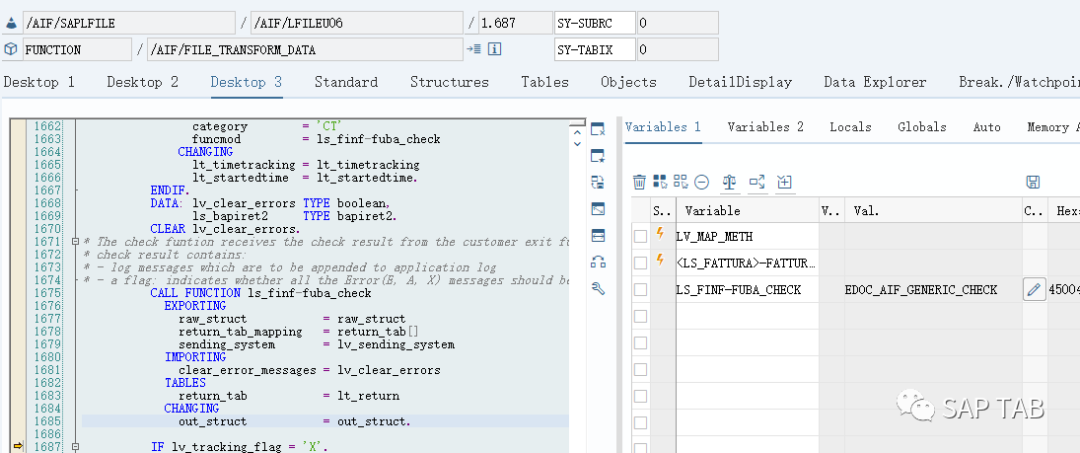
Task: Click the code editor scroll-down chevron
Action: point(577,144)
